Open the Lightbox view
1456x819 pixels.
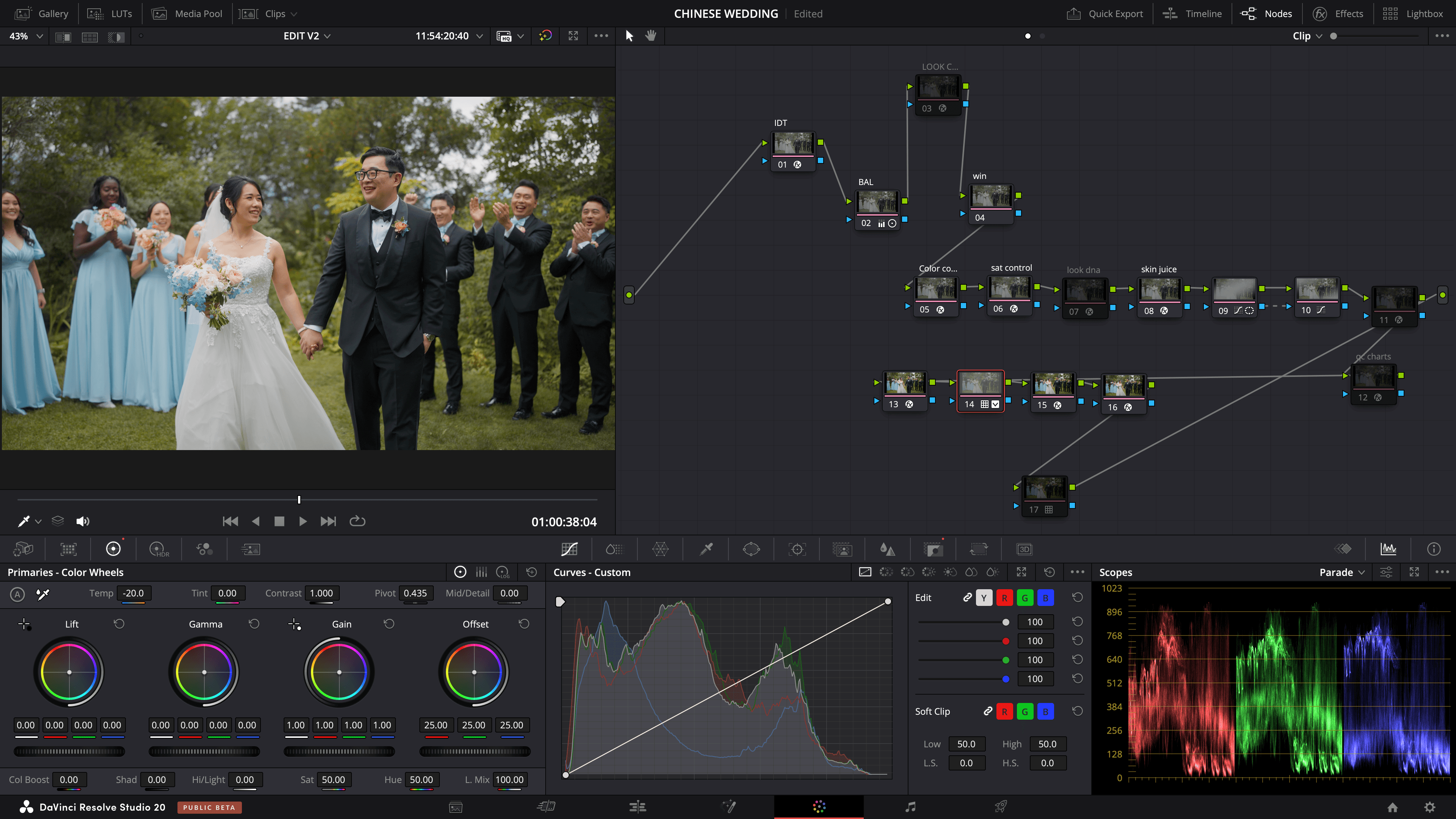click(x=1413, y=14)
